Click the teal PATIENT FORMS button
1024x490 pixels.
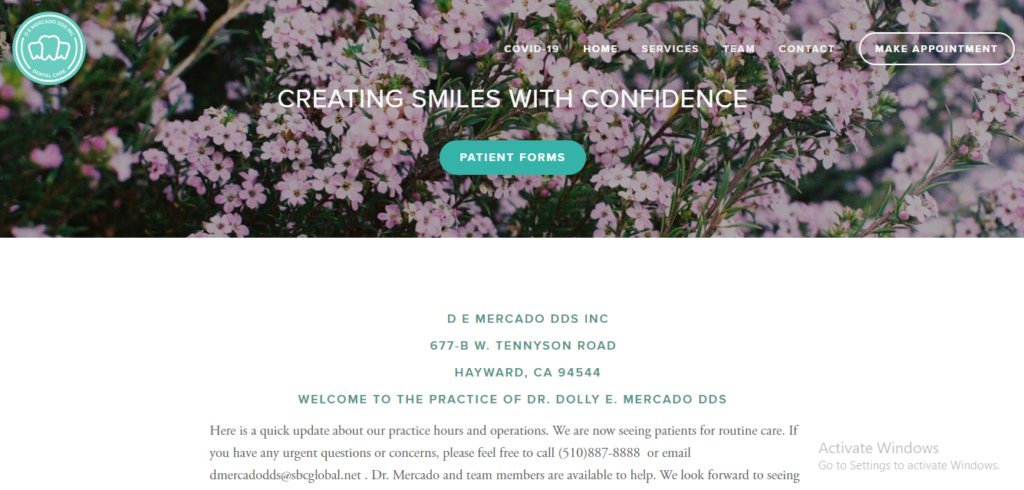(x=513, y=157)
